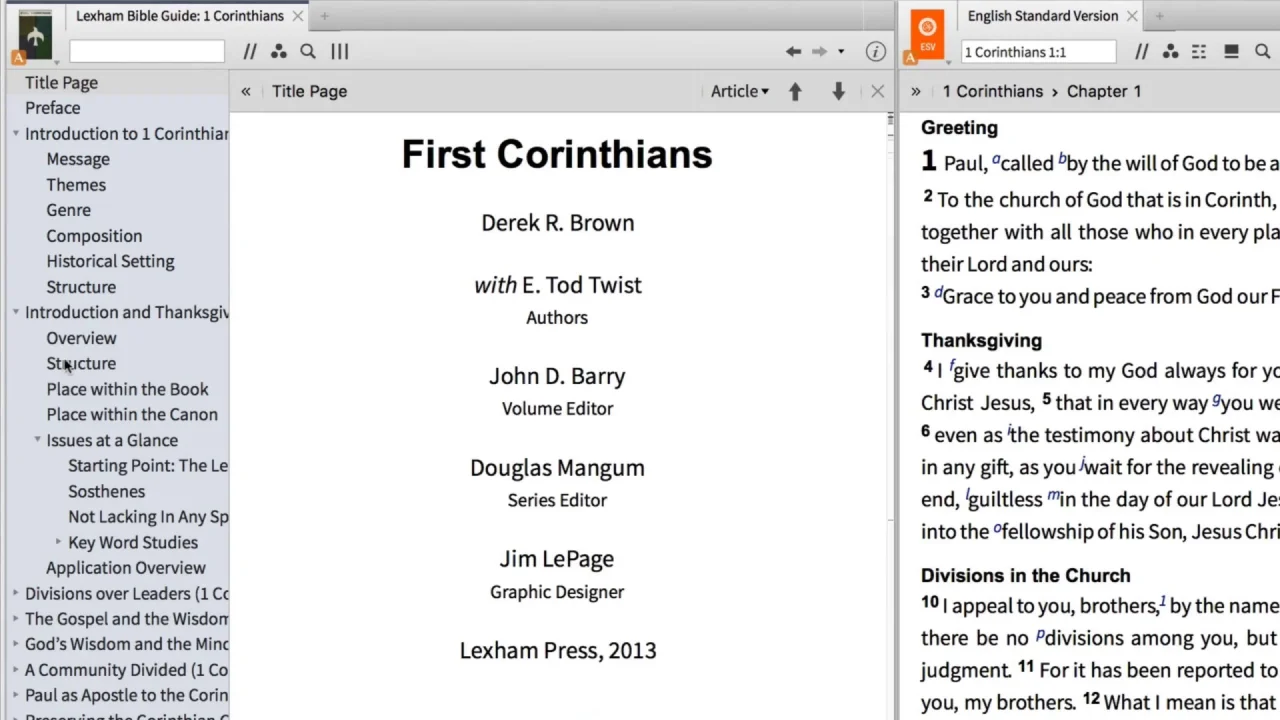Open Message under Introduction
The image size is (1280, 720).
click(x=78, y=159)
